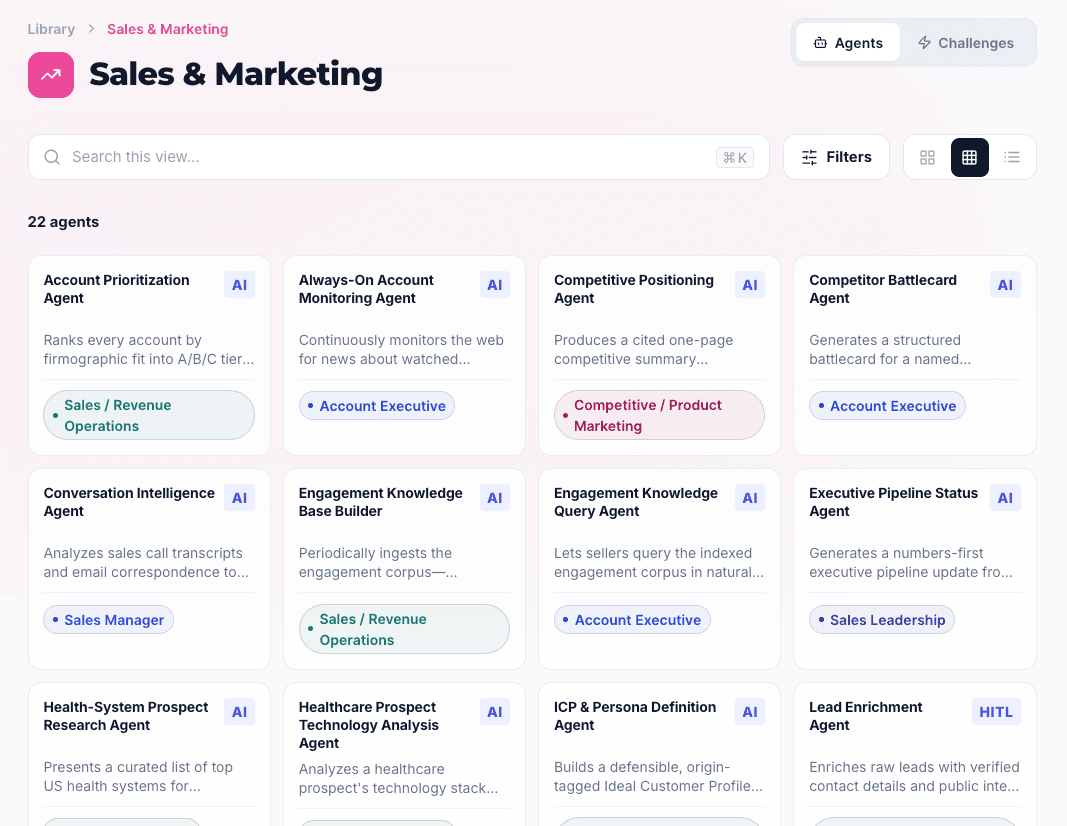Click AI badge on Competitor Battlecard Agent
The width and height of the screenshot is (1067, 826).
[x=1005, y=285]
